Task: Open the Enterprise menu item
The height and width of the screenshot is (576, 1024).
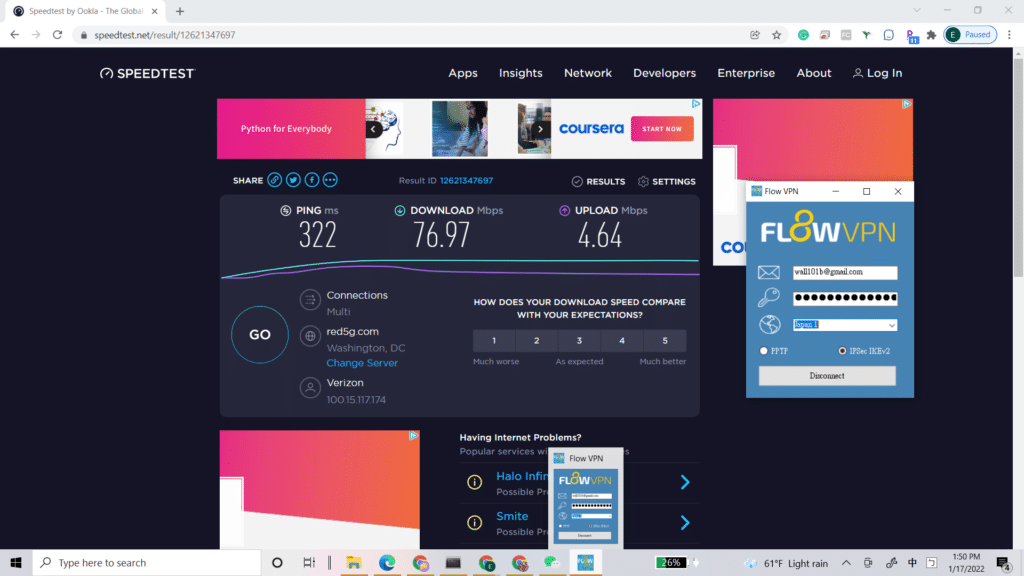Action: (746, 73)
